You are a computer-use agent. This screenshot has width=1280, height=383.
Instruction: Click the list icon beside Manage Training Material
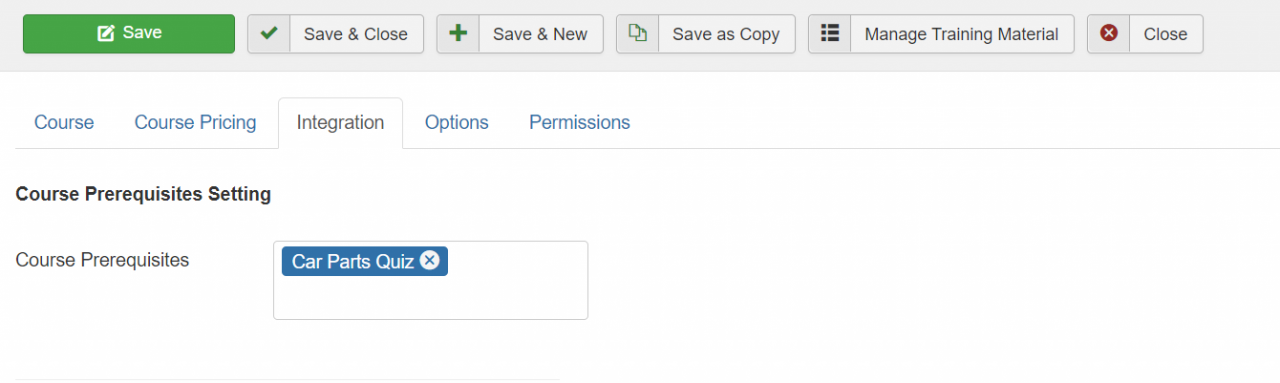click(x=829, y=33)
